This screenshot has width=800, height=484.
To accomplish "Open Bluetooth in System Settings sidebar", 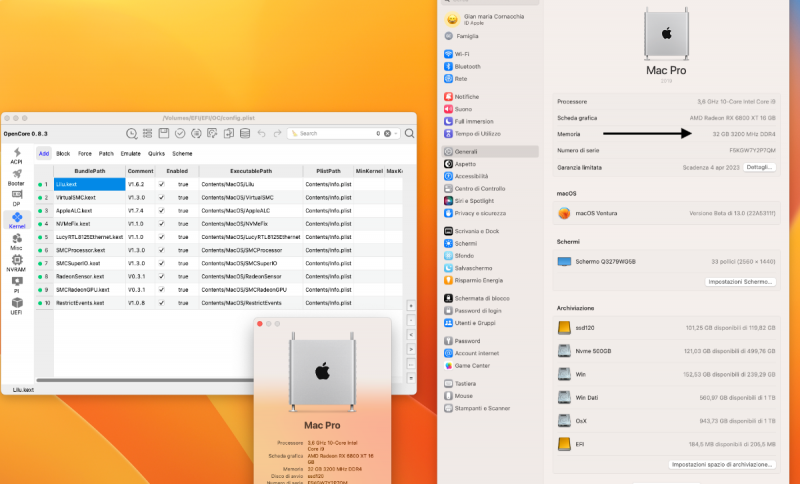I will click(462, 66).
